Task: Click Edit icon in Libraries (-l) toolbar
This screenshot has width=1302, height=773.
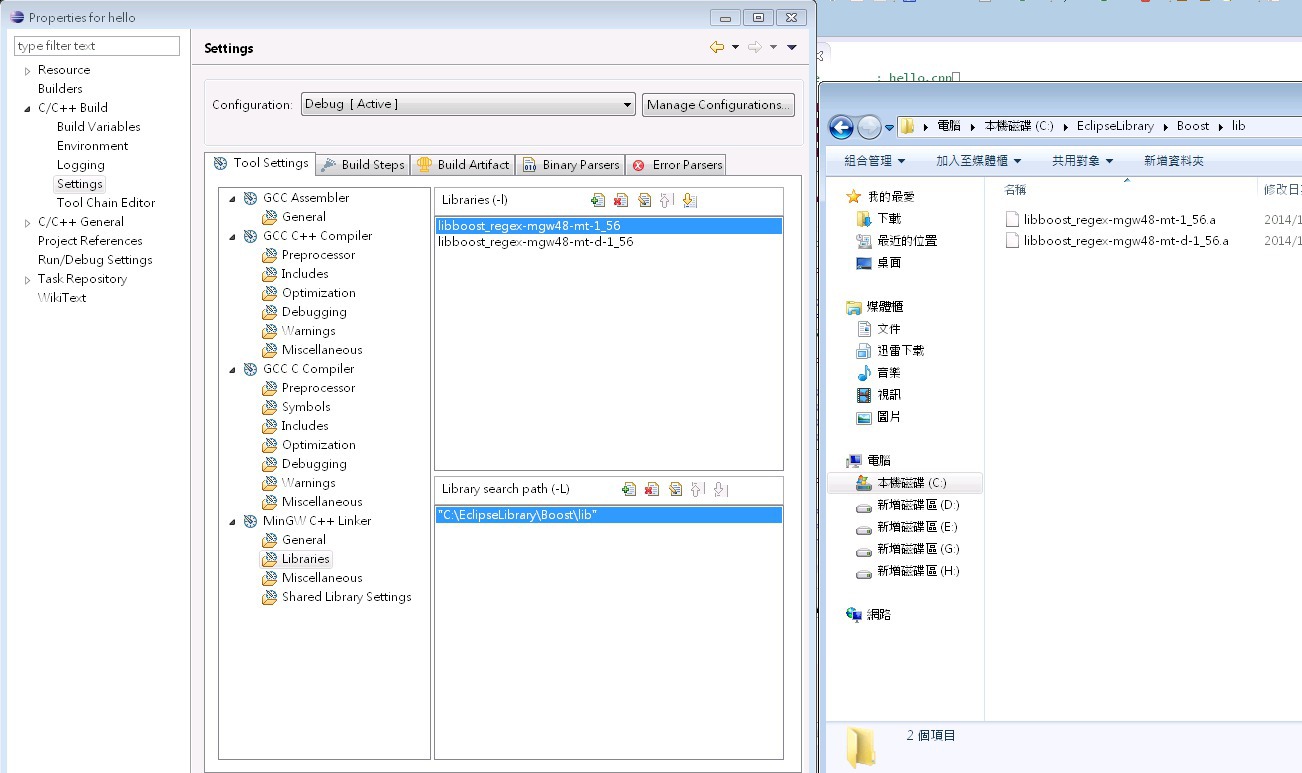Action: [x=644, y=200]
